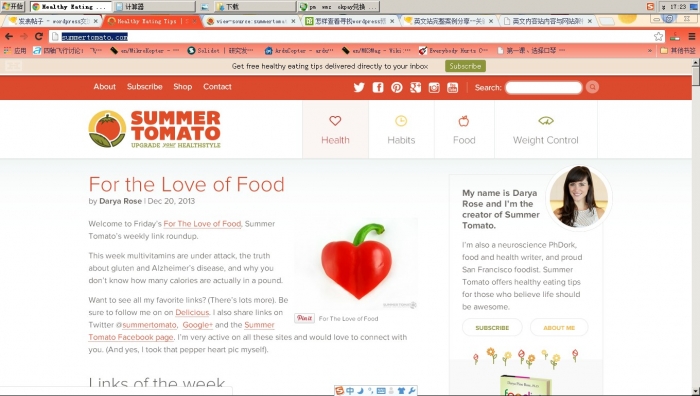Select the Weight Control navigation tab
Screen dimensions: 700x396
tap(546, 129)
